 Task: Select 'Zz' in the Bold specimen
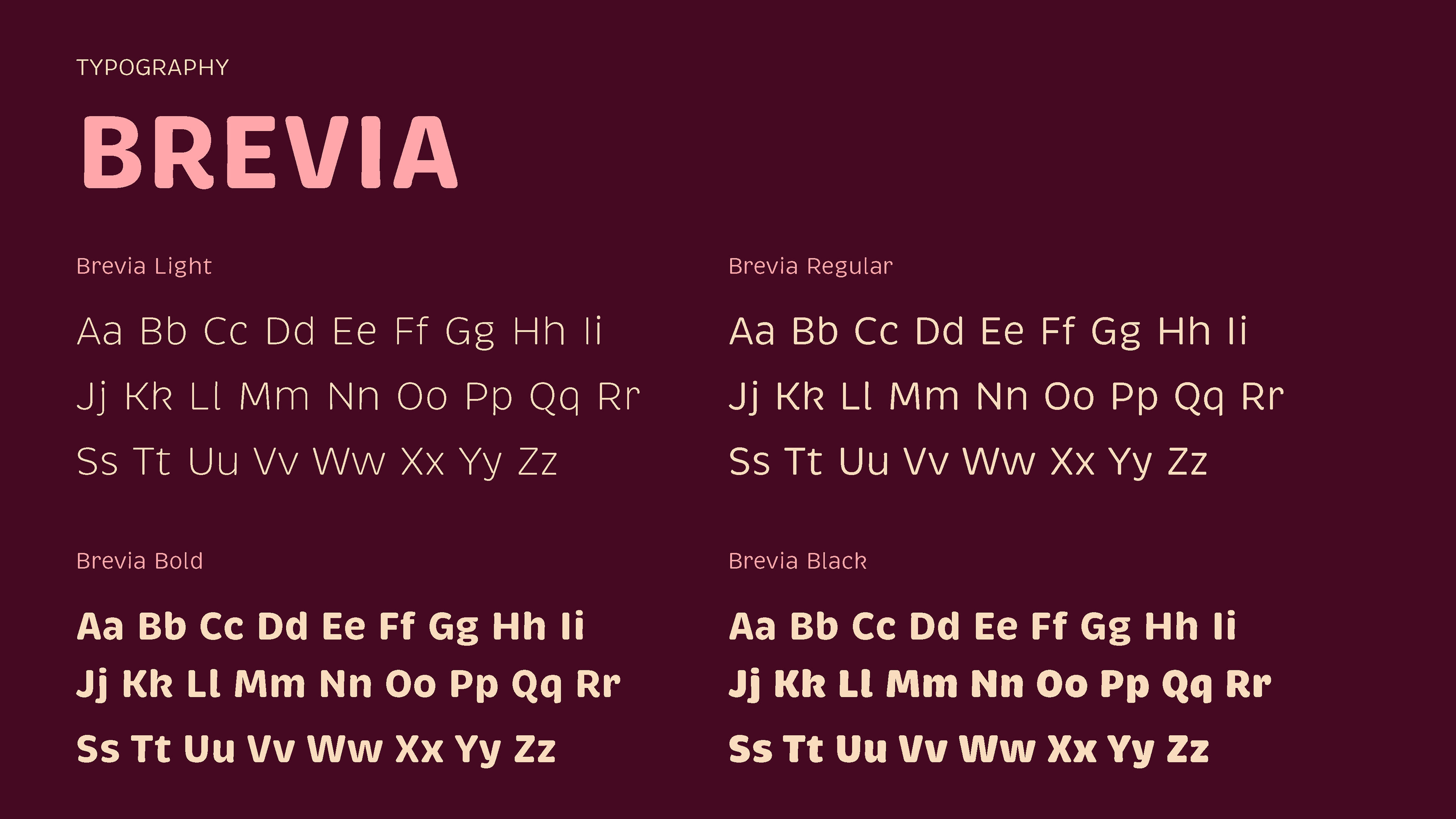coord(535,749)
